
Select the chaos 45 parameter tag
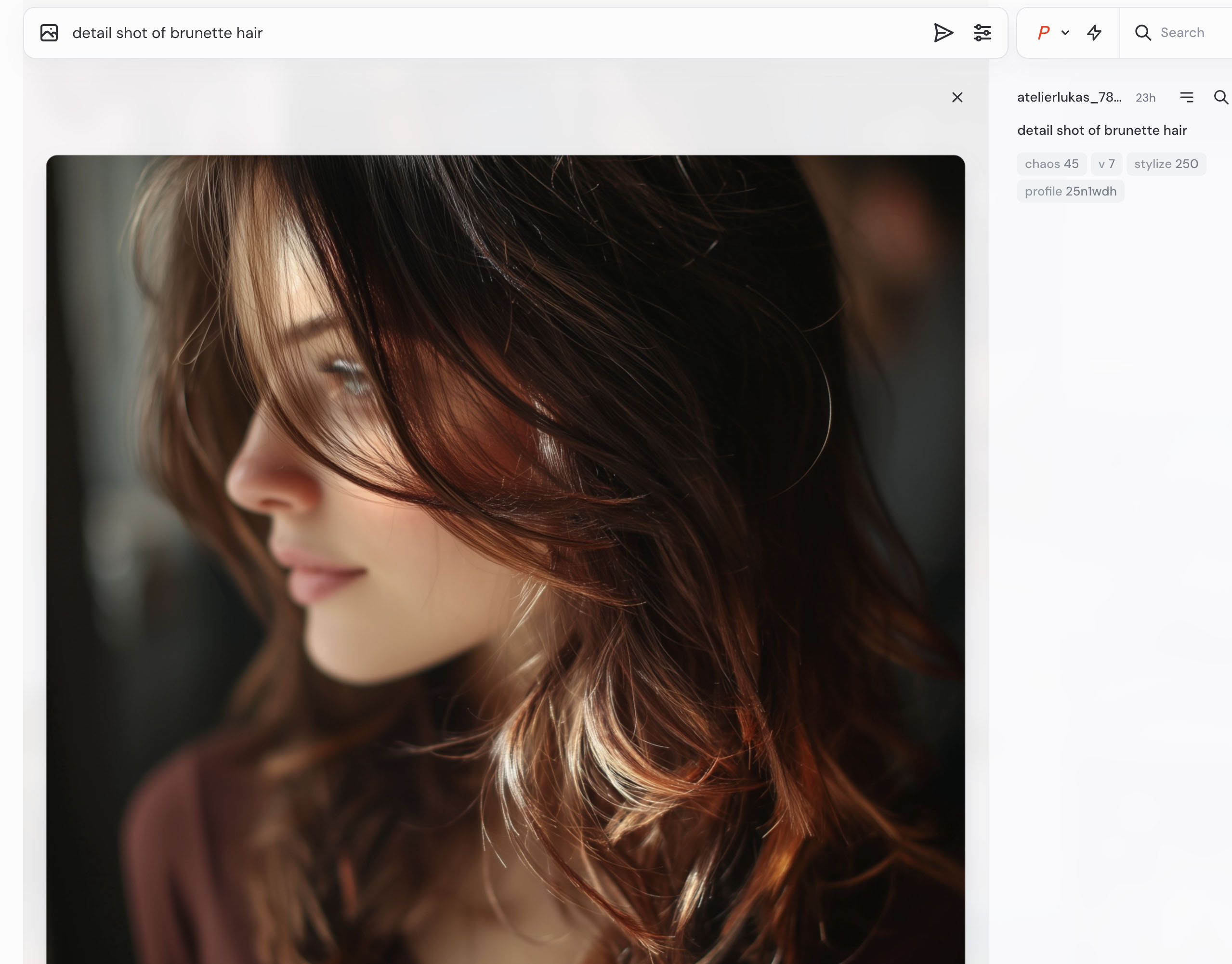click(x=1051, y=164)
